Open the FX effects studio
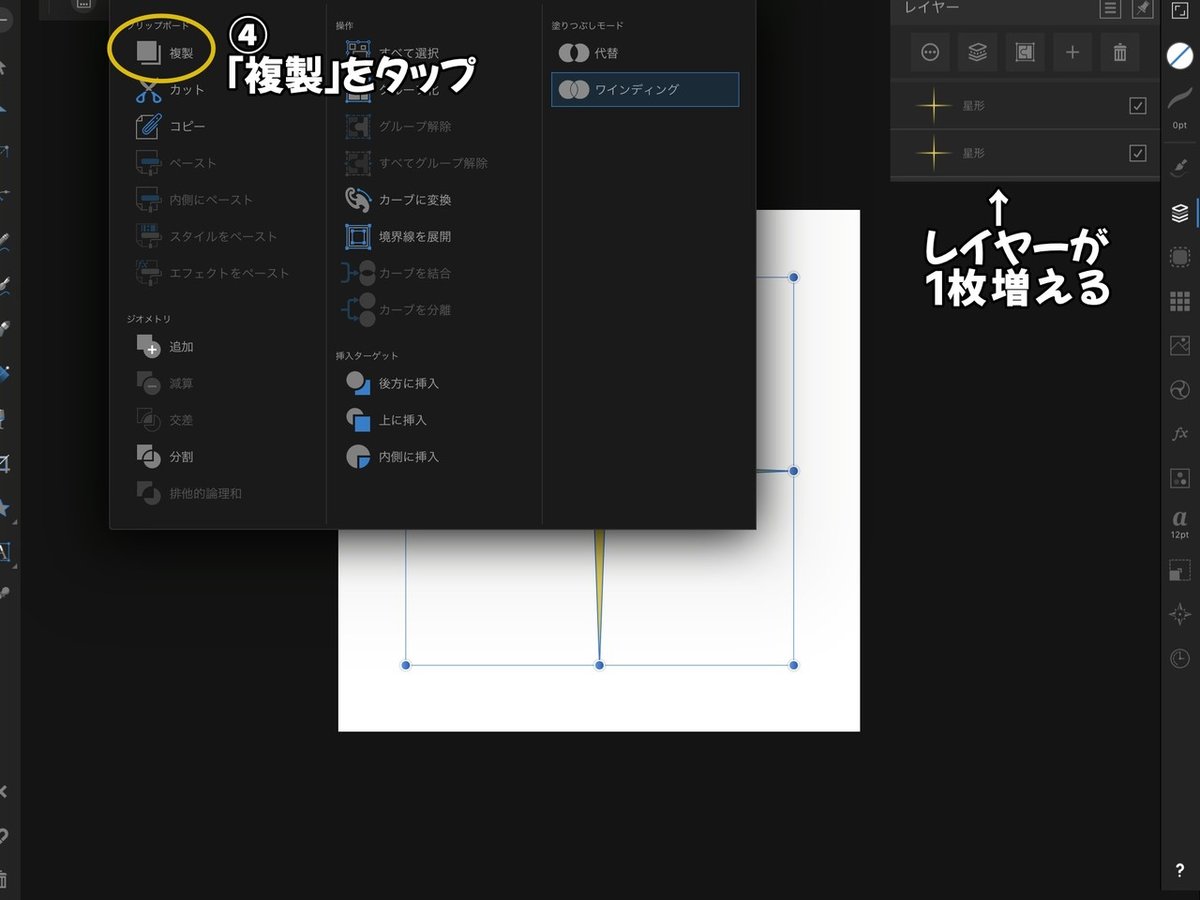1200x900 pixels. (1178, 434)
